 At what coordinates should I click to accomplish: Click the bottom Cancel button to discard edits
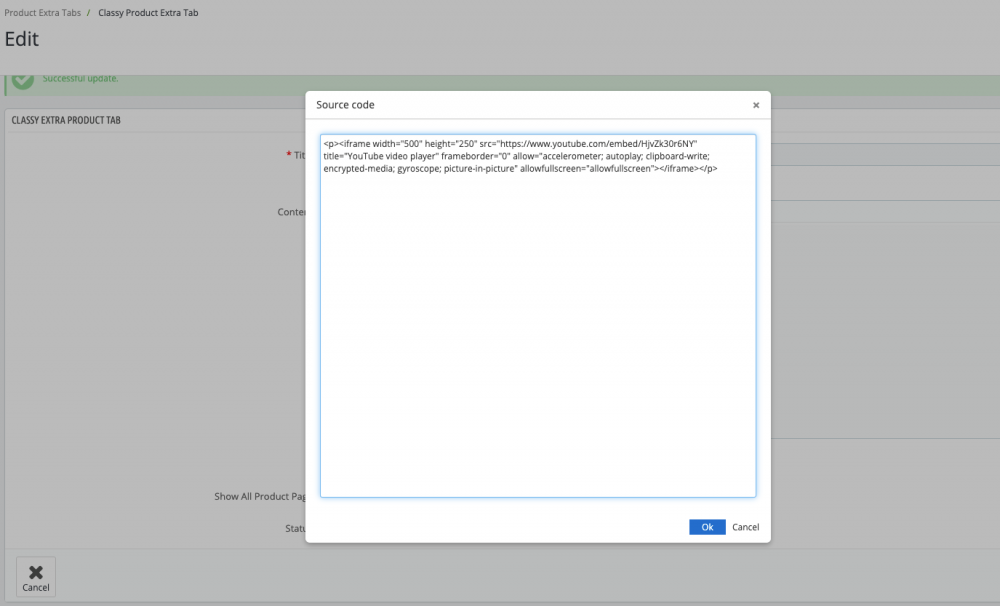tap(36, 577)
